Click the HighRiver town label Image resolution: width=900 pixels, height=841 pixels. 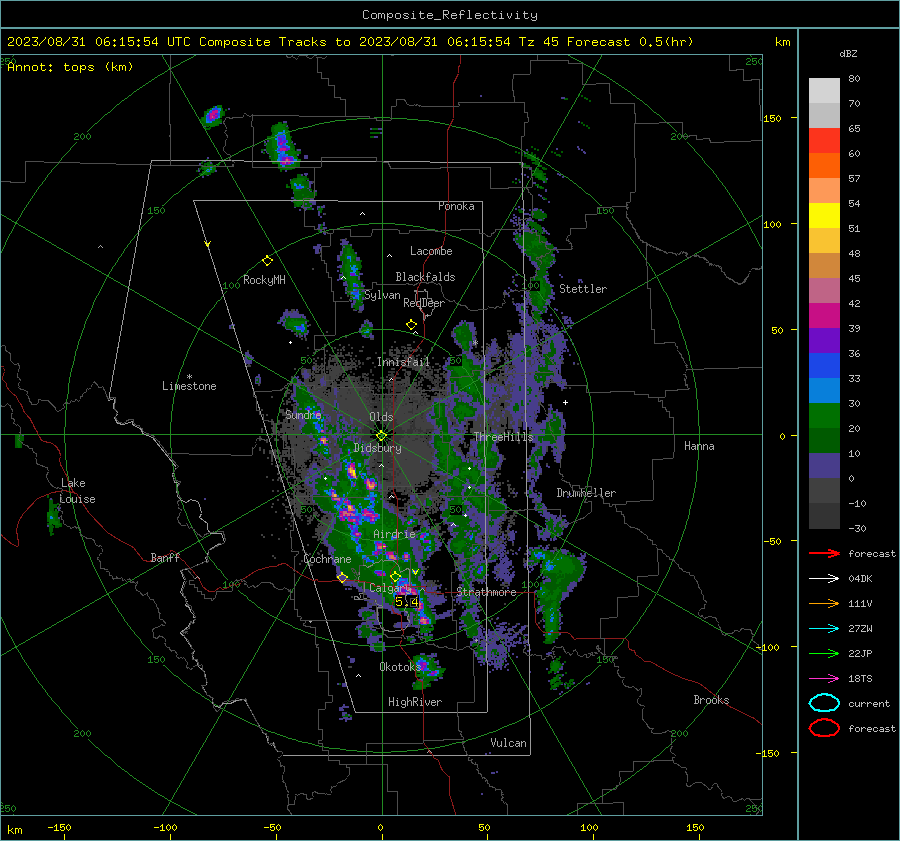click(x=415, y=702)
